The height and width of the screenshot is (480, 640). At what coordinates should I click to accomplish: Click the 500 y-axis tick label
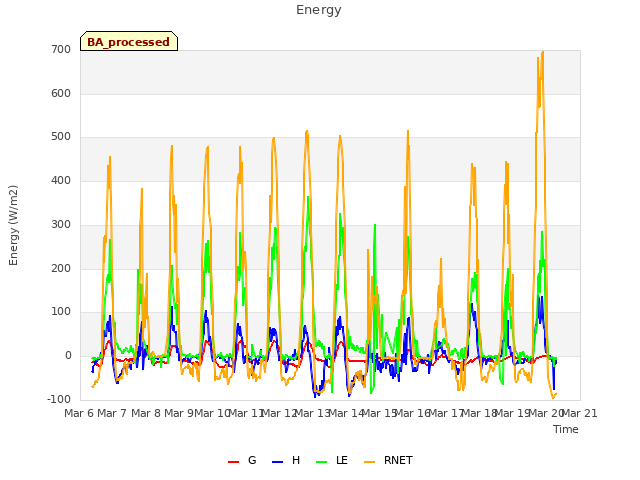(61, 137)
